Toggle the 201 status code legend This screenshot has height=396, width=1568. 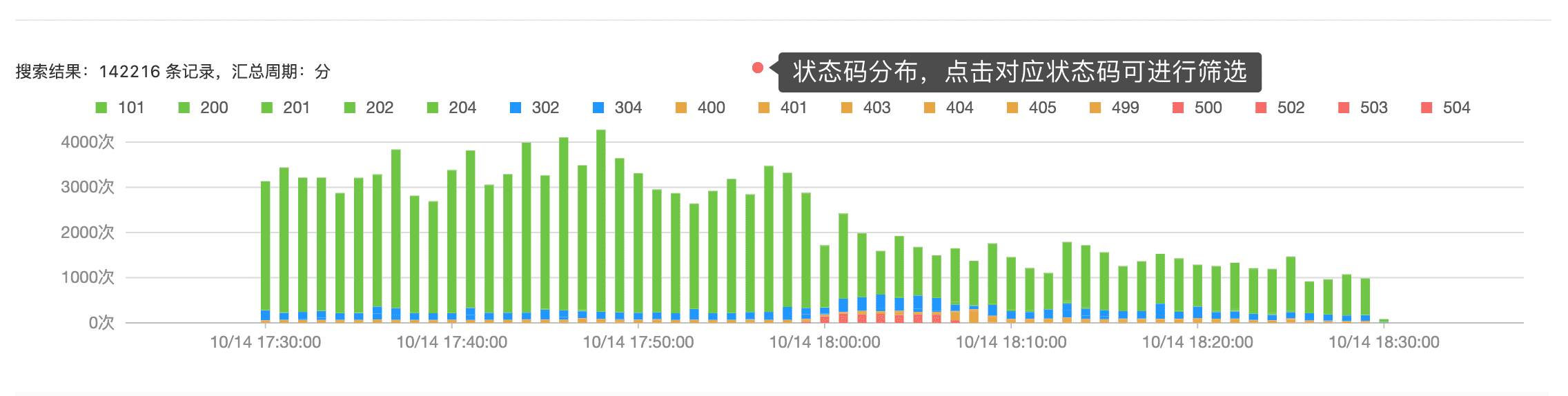(x=286, y=108)
